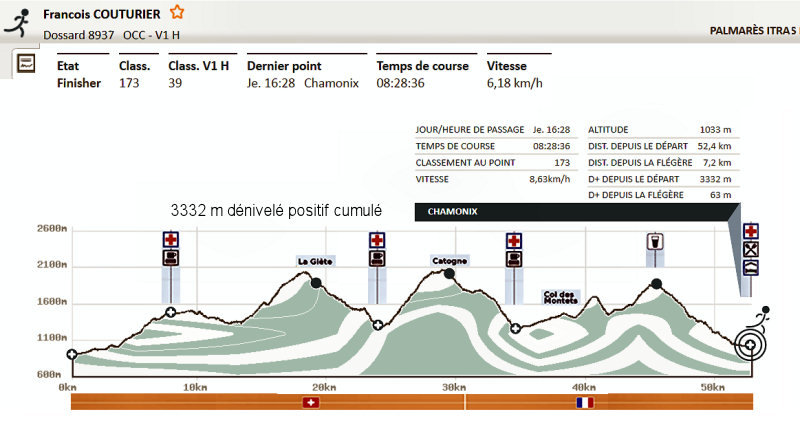This screenshot has width=800, height=447.
Task: Click the ALTITUDE 1033 m value
Action: 715,130
